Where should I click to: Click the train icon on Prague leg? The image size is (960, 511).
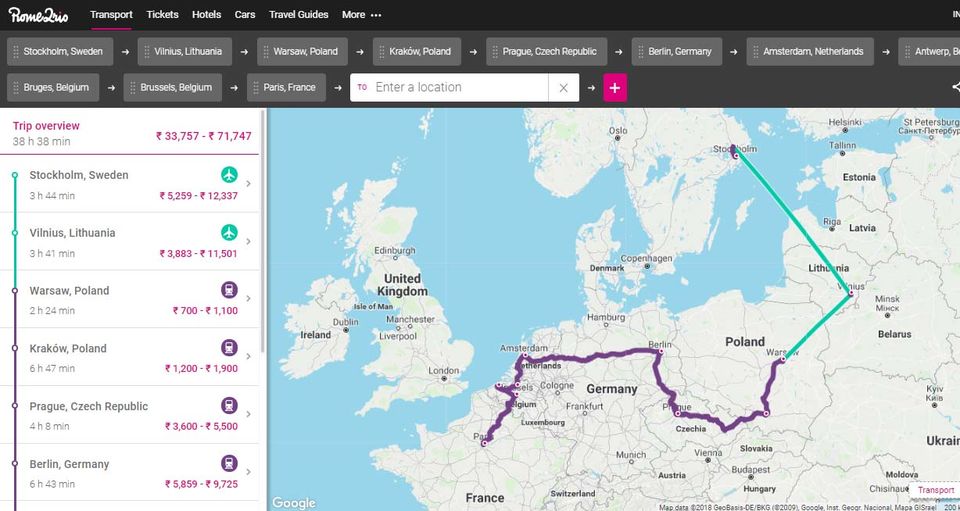230,405
